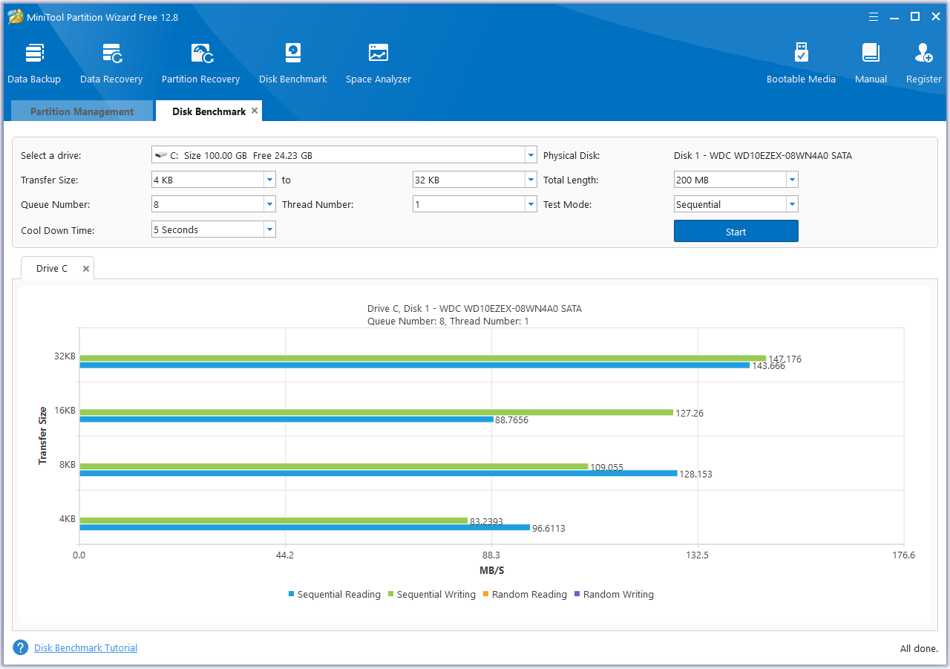Open Space Analyzer
Viewport: 950px width, 669px height.
(378, 63)
